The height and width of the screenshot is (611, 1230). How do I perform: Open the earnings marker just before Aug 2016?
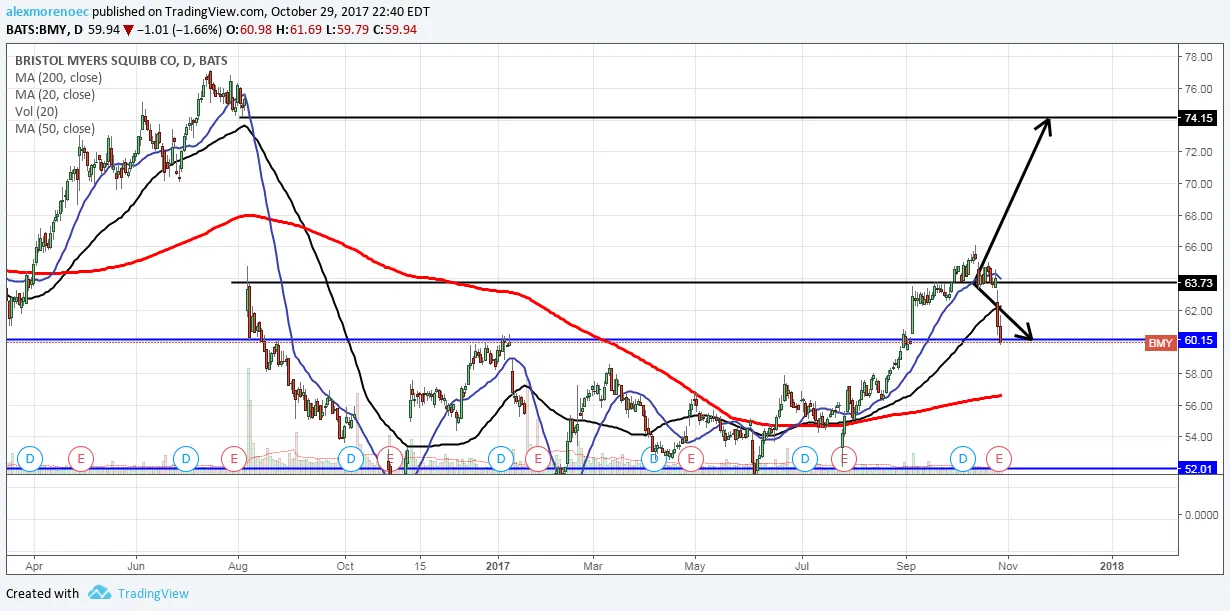234,459
